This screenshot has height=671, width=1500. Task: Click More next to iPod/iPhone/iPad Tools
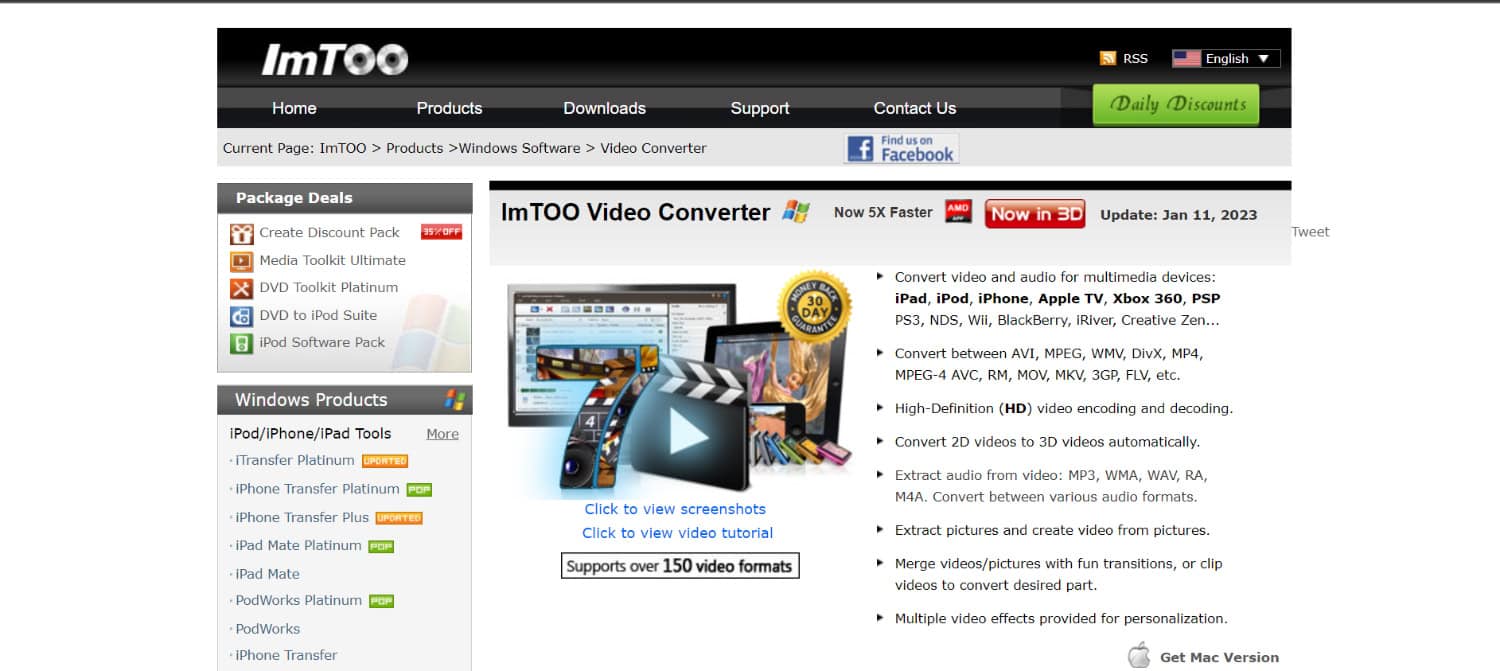tap(442, 434)
